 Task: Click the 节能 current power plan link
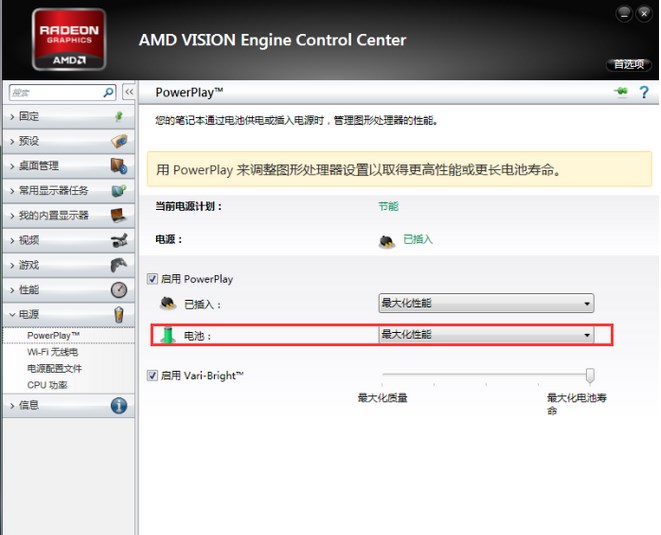click(x=388, y=207)
